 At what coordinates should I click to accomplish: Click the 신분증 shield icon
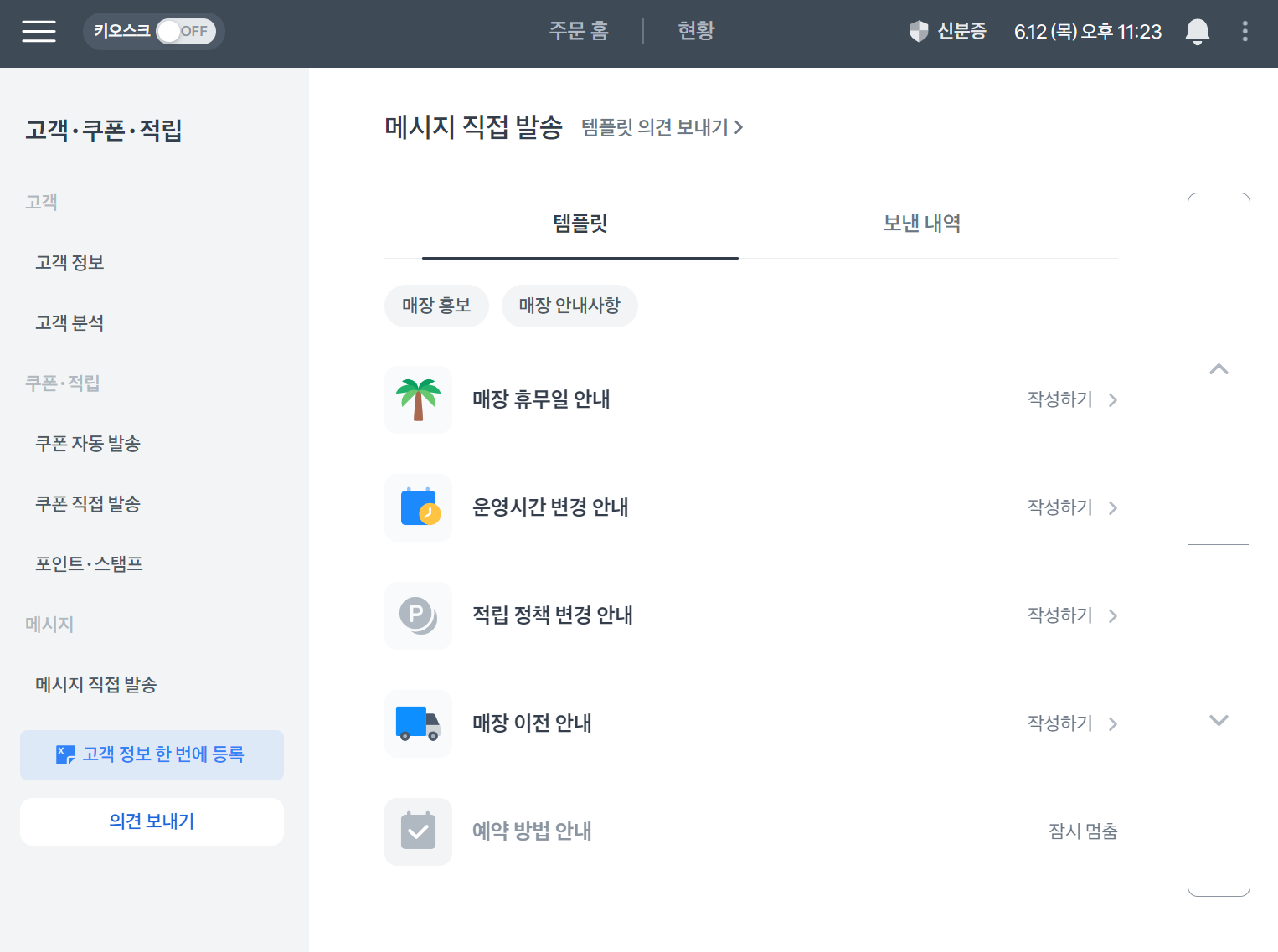919,32
